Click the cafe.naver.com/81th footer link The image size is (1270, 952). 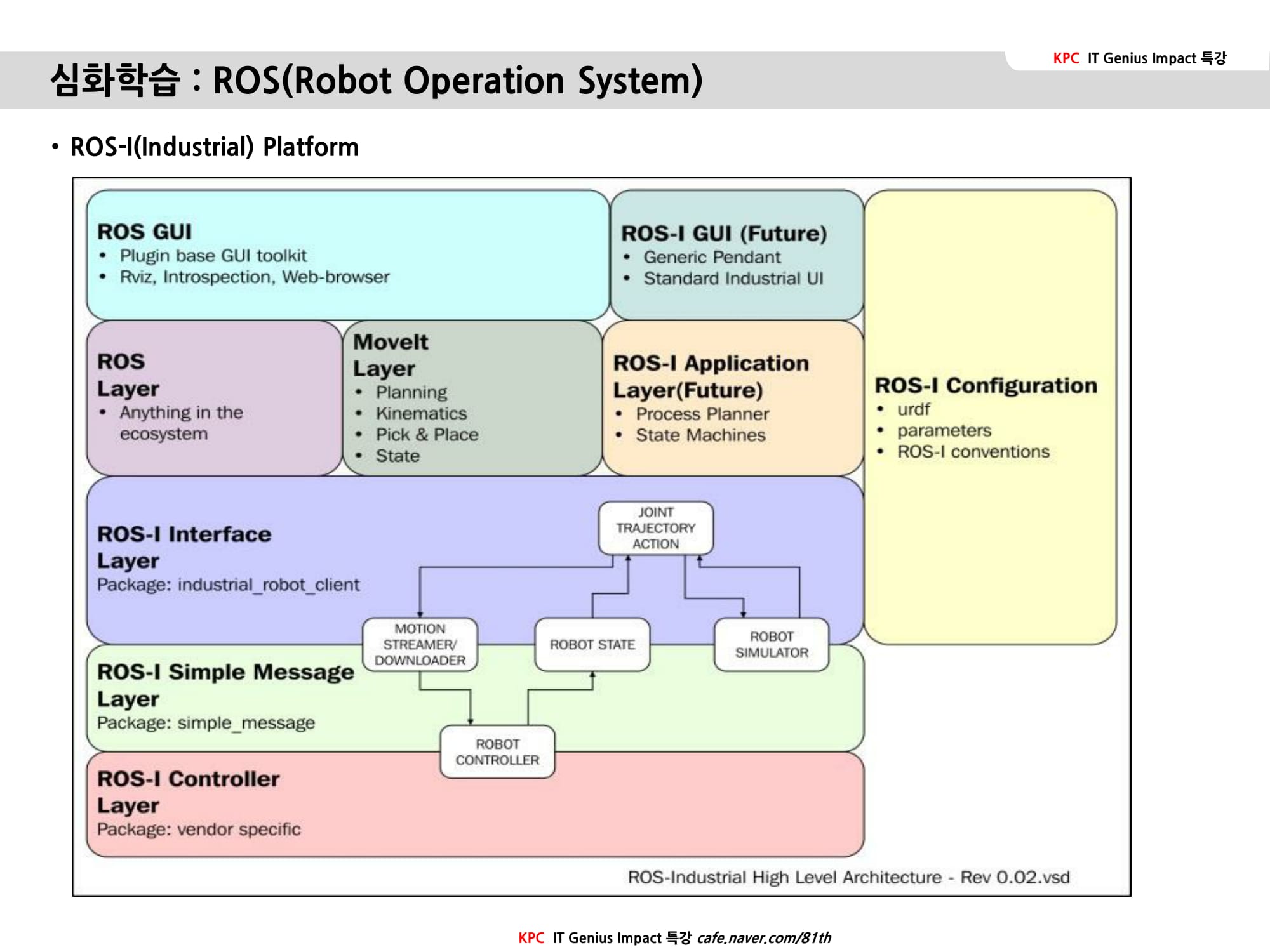click(x=763, y=938)
